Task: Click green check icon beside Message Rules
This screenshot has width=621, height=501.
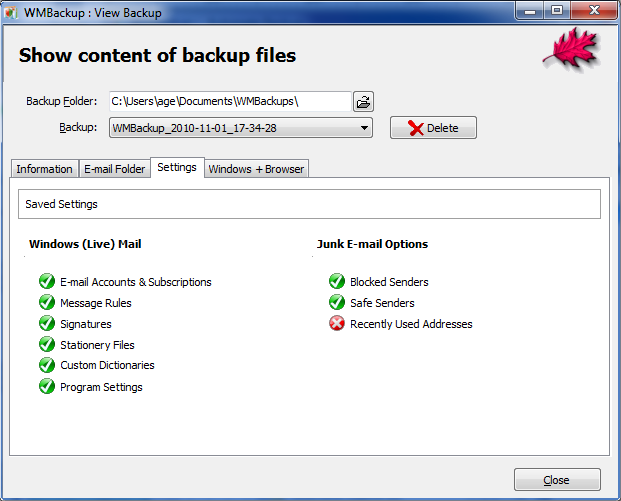Action: coord(46,303)
